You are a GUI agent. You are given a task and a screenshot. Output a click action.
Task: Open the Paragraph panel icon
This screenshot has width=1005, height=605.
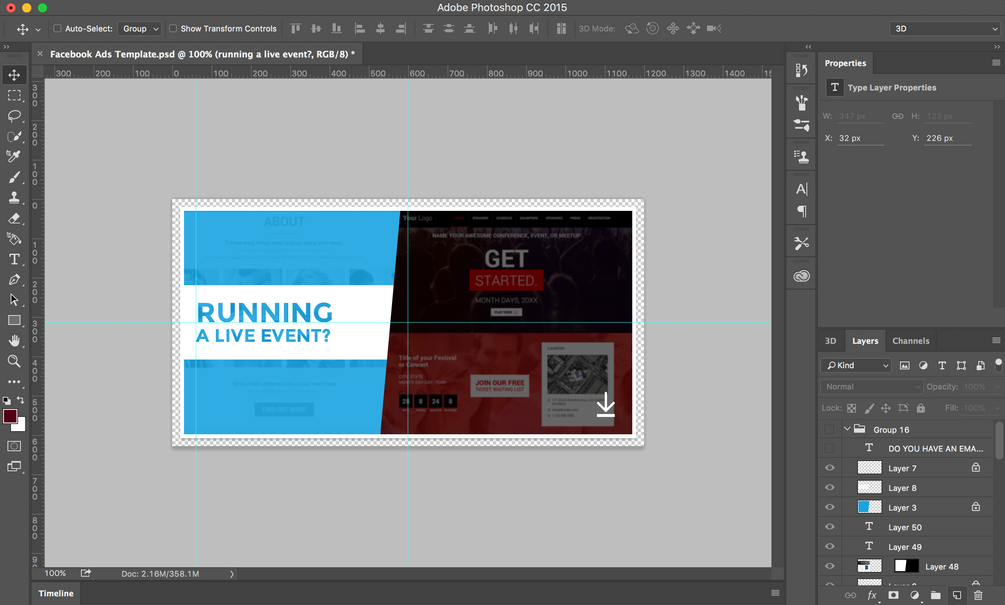point(801,211)
